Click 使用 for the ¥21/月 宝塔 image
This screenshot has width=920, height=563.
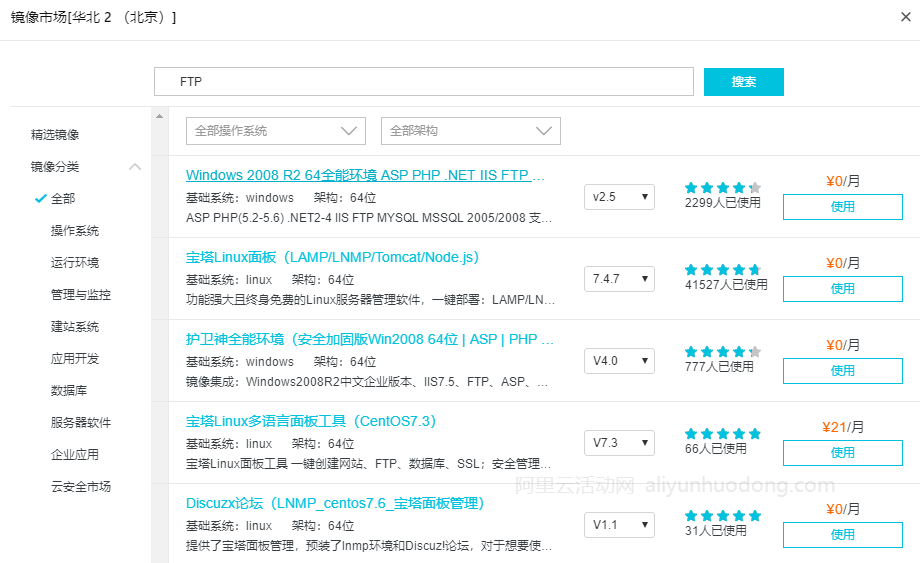843,453
